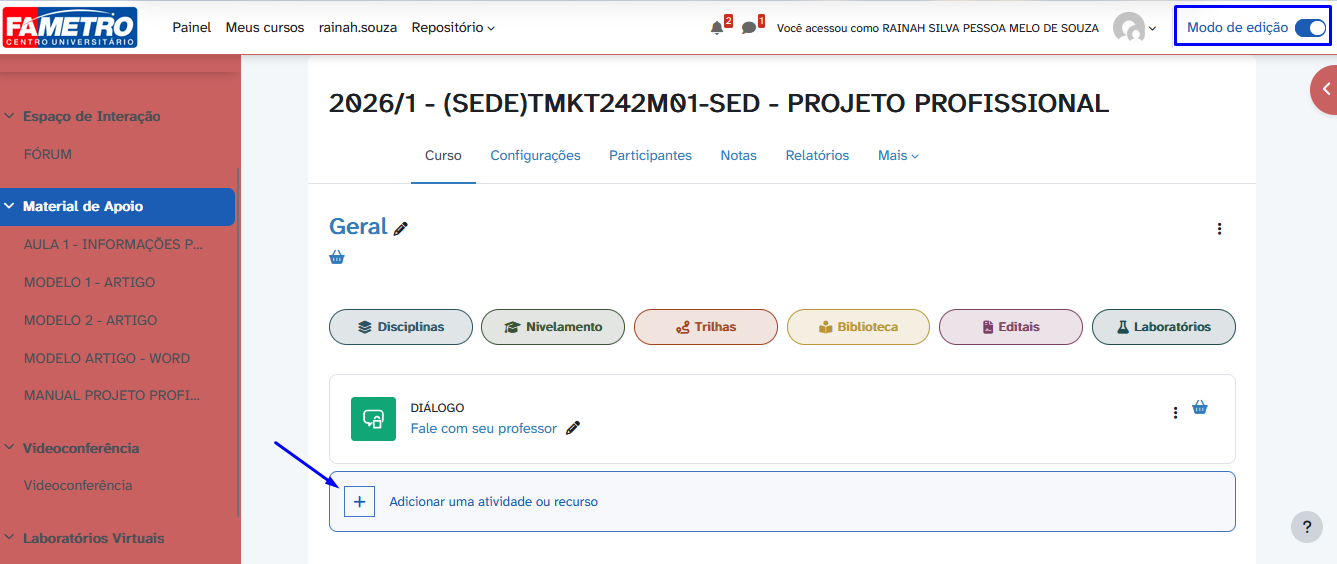Screen dimensions: 1337x564
Task: Click the pencil next to Fale com seu professor
Action: tap(573, 428)
